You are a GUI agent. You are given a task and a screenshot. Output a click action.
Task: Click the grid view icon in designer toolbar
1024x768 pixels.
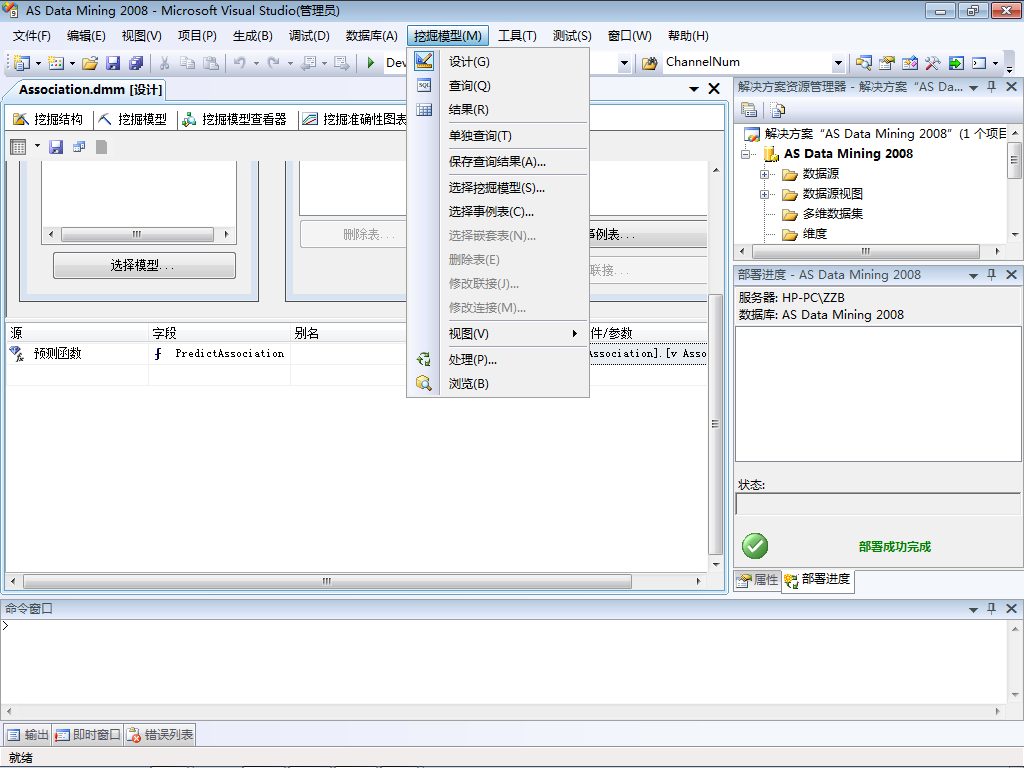point(18,147)
